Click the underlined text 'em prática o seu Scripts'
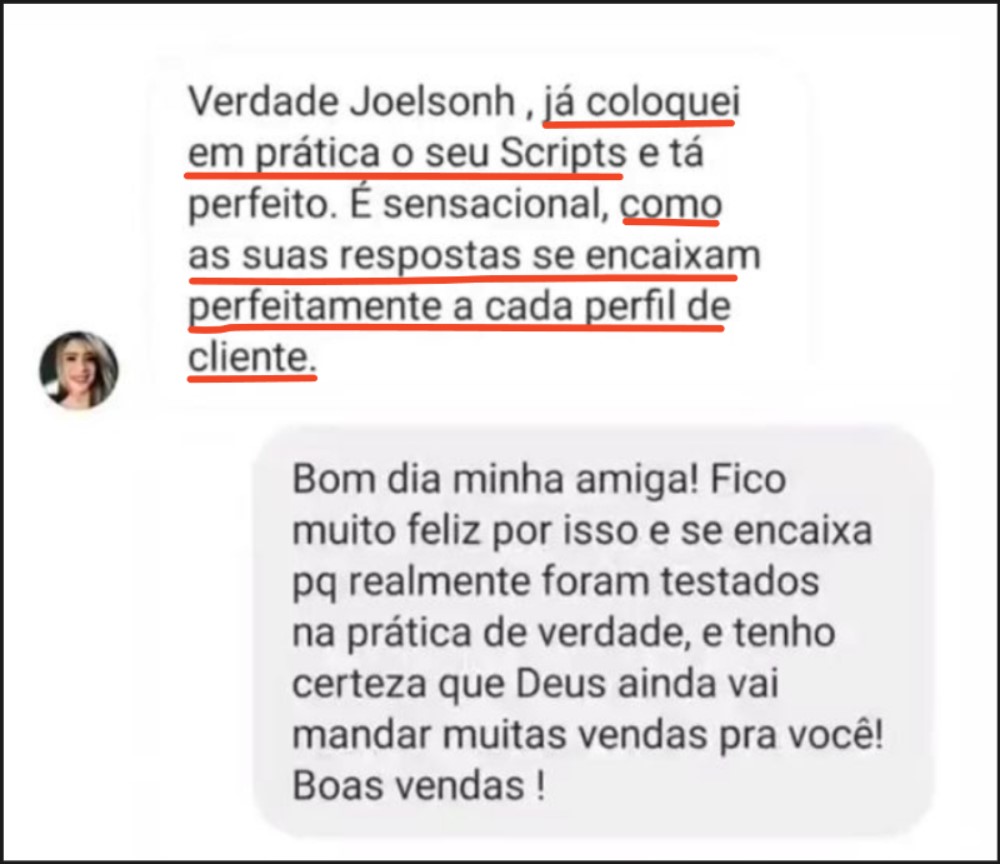The height and width of the screenshot is (864, 1000). 408,154
